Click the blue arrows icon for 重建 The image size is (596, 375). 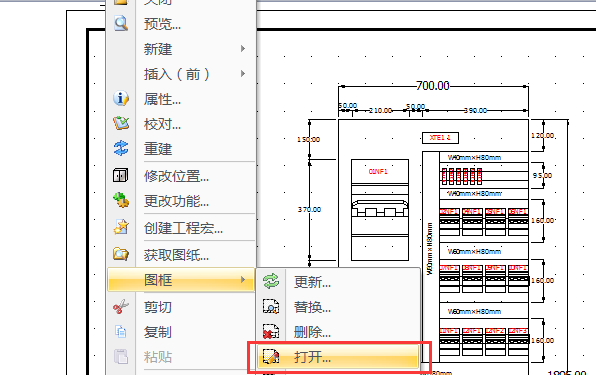coord(121,148)
